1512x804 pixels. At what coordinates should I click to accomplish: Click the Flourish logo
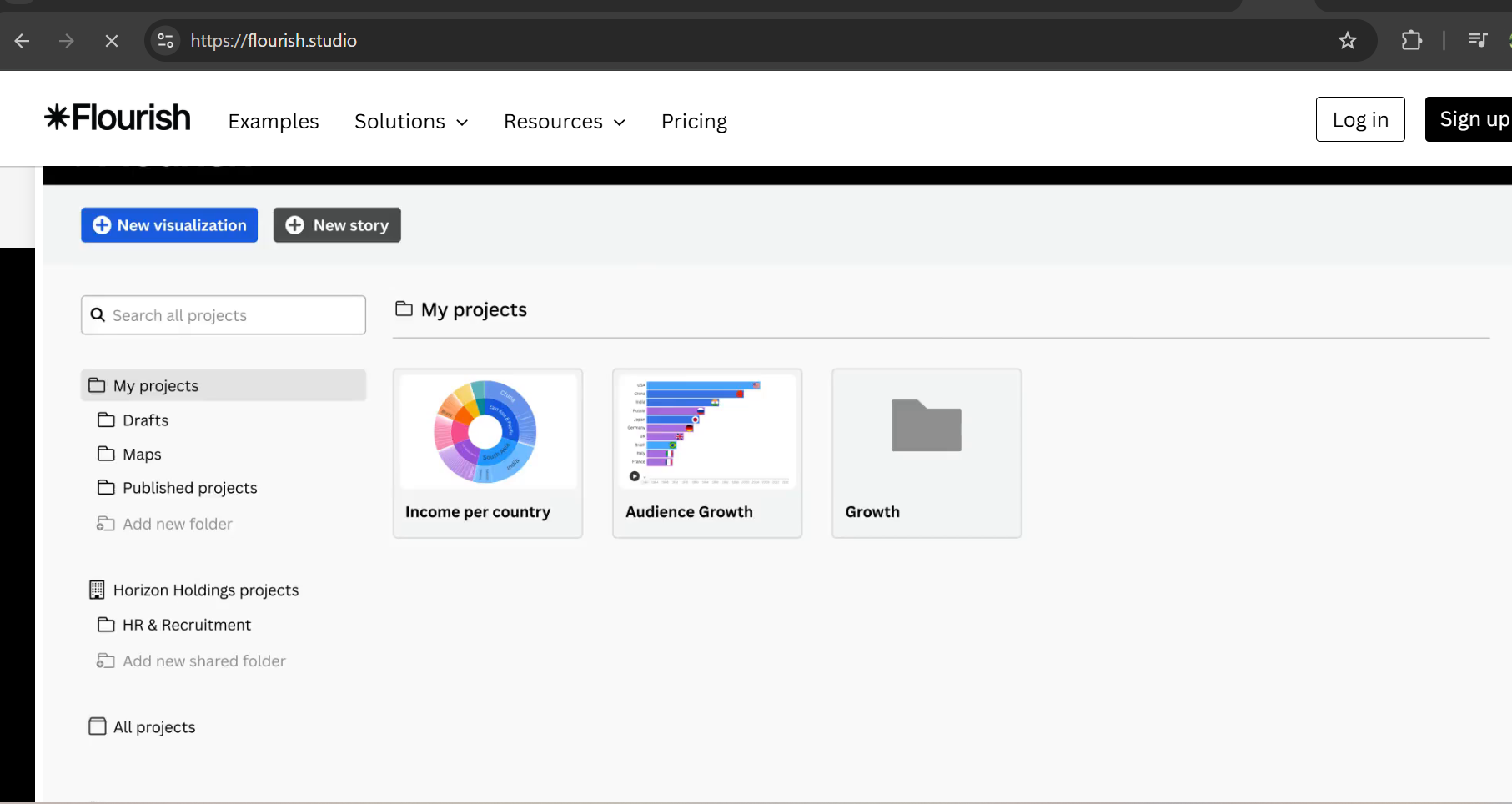tap(118, 118)
